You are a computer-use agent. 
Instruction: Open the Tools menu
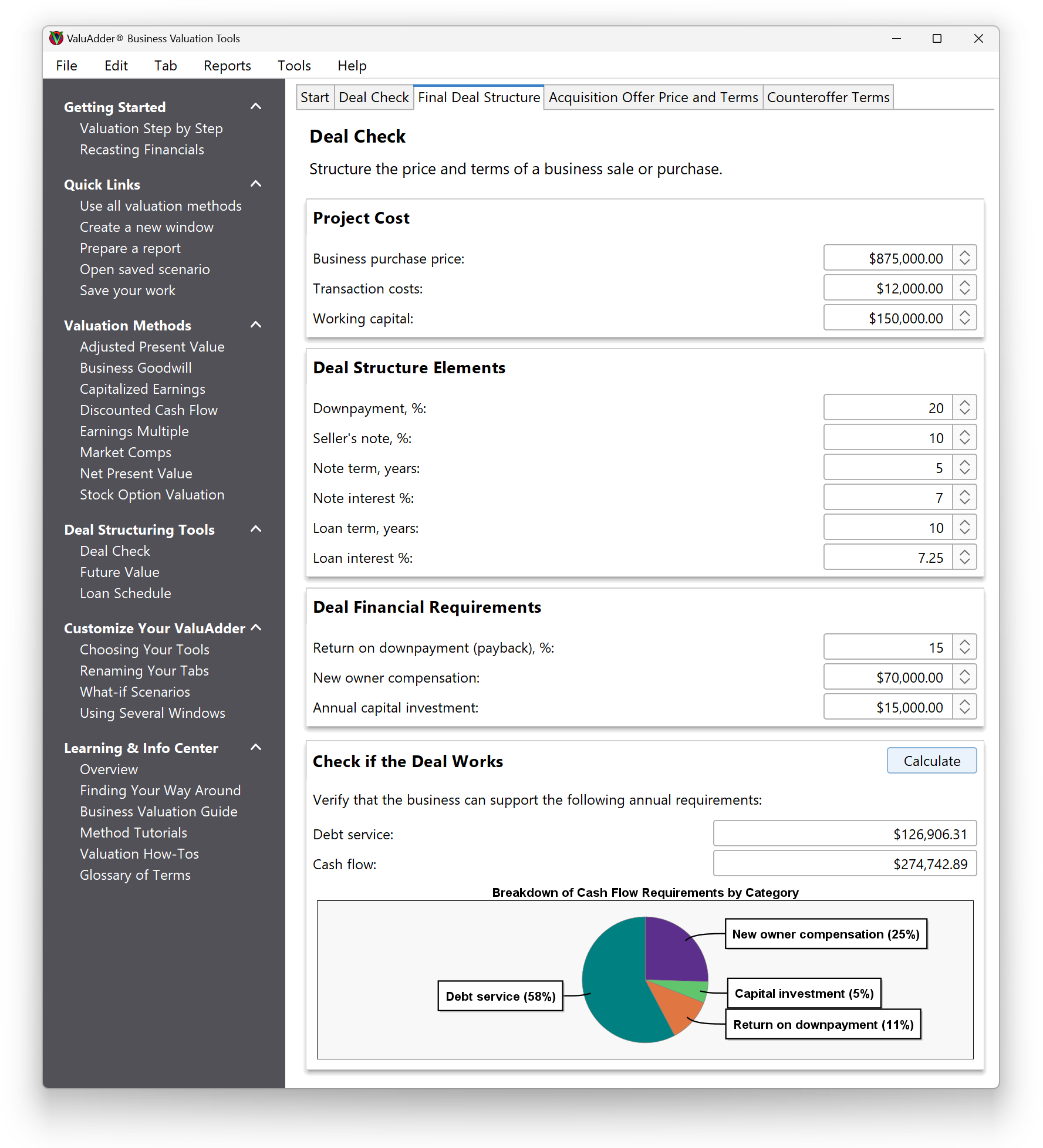pyautogui.click(x=293, y=66)
